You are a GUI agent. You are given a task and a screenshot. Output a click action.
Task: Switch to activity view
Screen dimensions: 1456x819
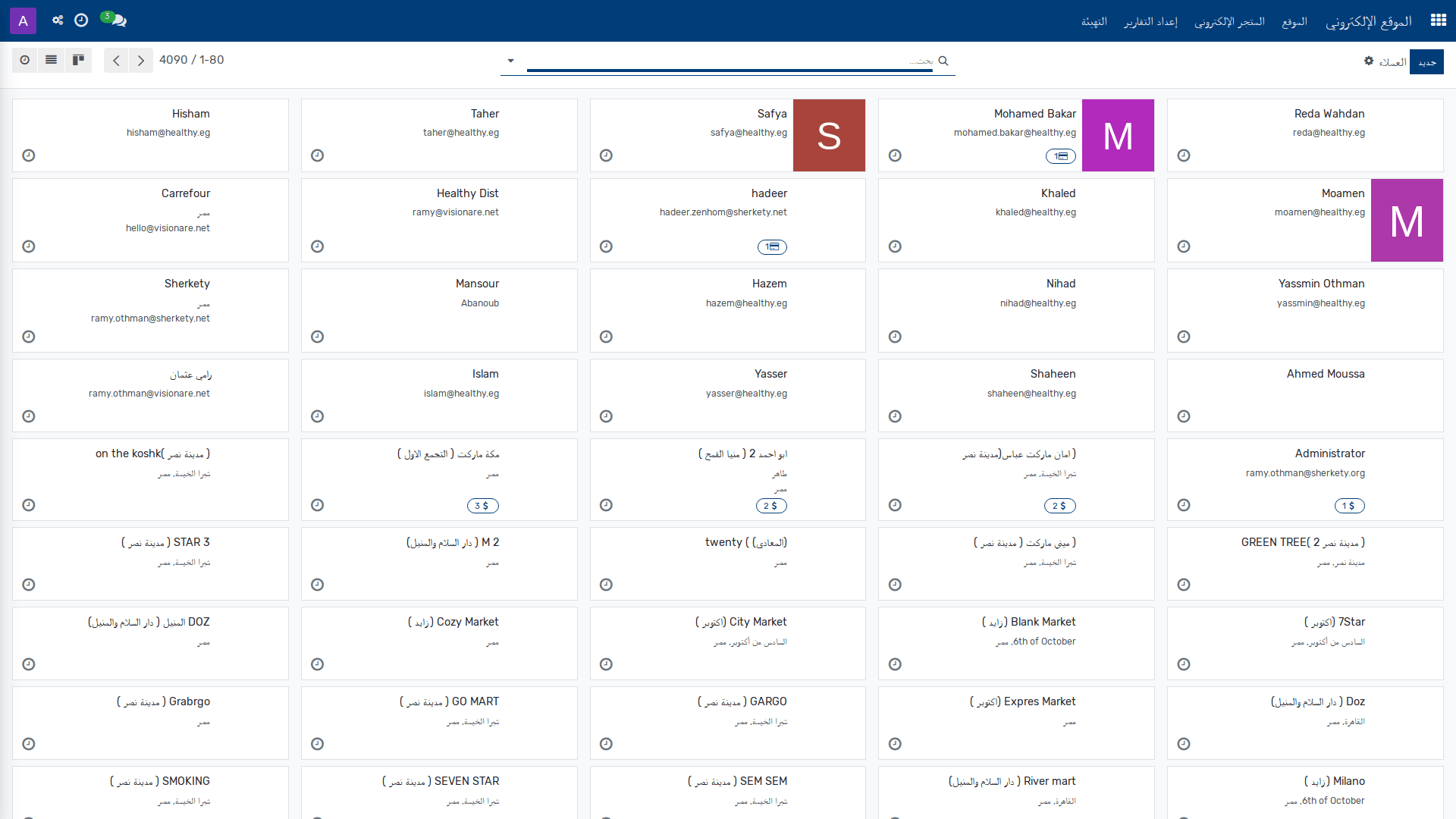point(25,60)
